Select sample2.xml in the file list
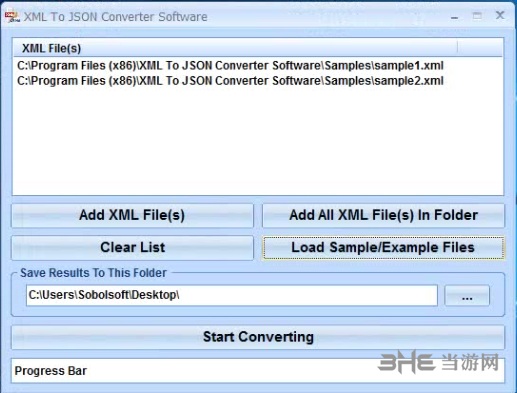The image size is (517, 393). (x=230, y=81)
